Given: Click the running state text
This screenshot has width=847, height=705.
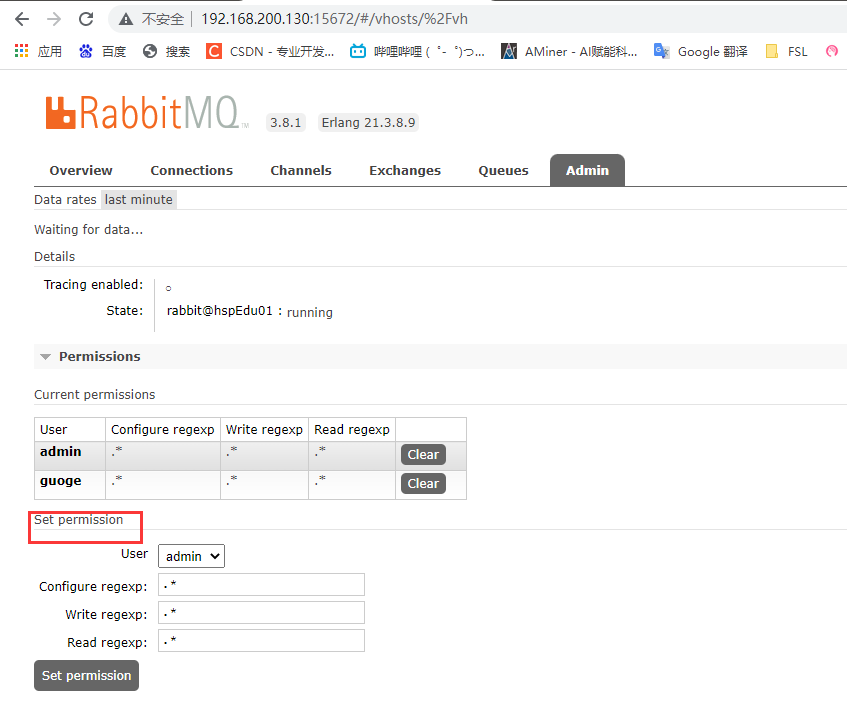Looking at the screenshot, I should click(x=310, y=312).
